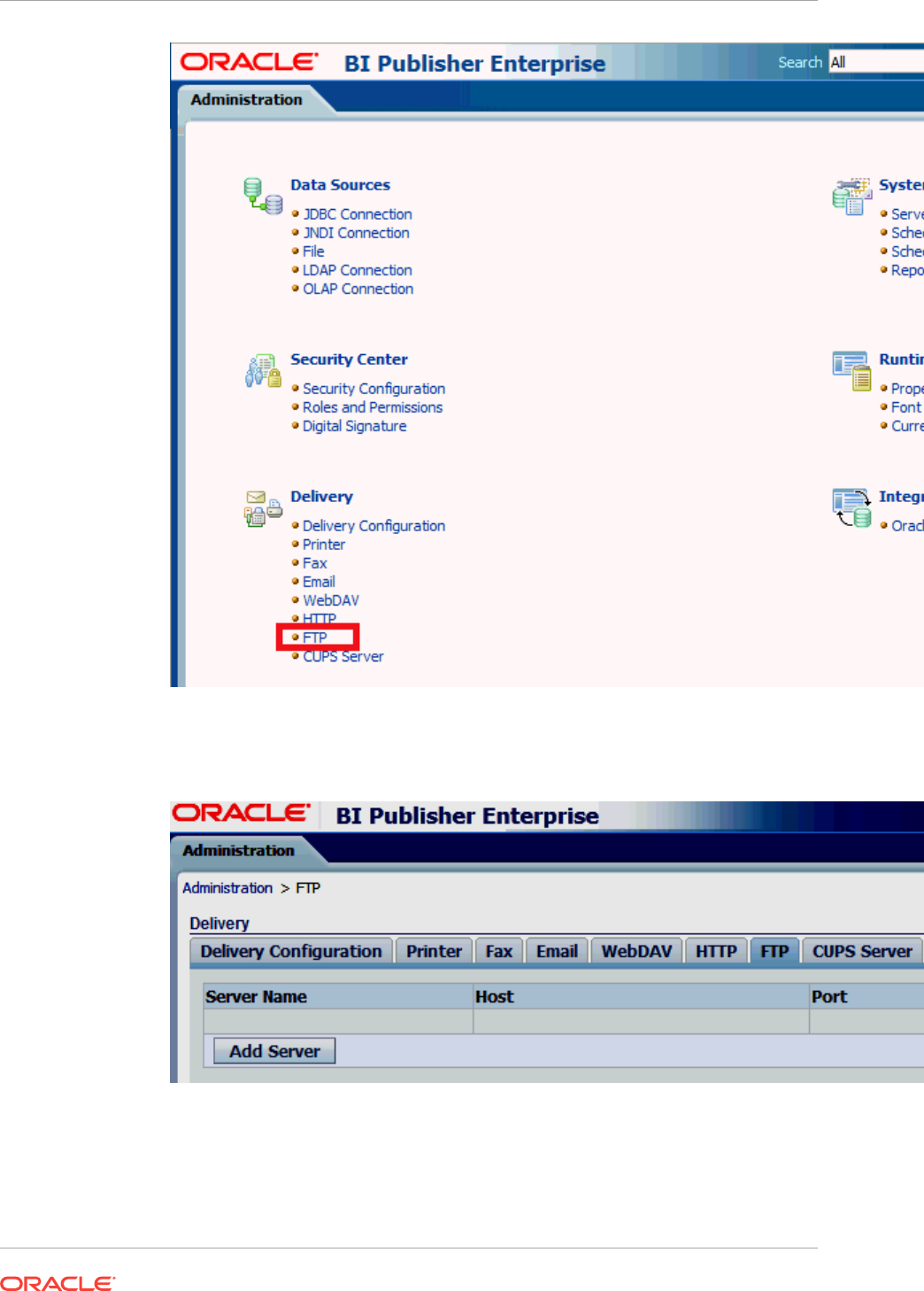Image resolution: width=924 pixels, height=1291 pixels.
Task: Switch to the Printer tab
Action: [x=435, y=951]
